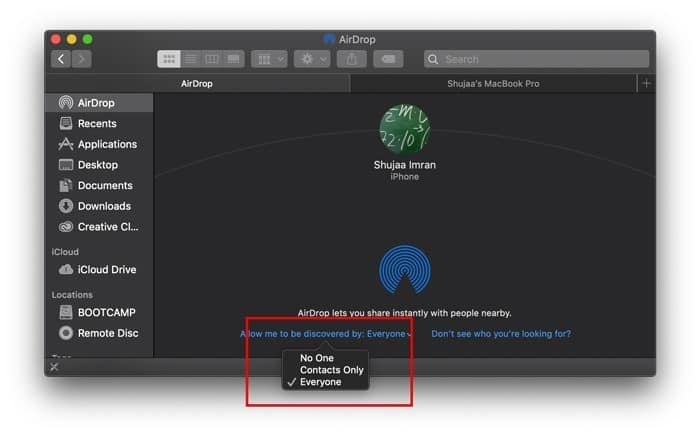Open Remote Disc in sidebar
This screenshot has height=435, width=700.
coord(99,333)
